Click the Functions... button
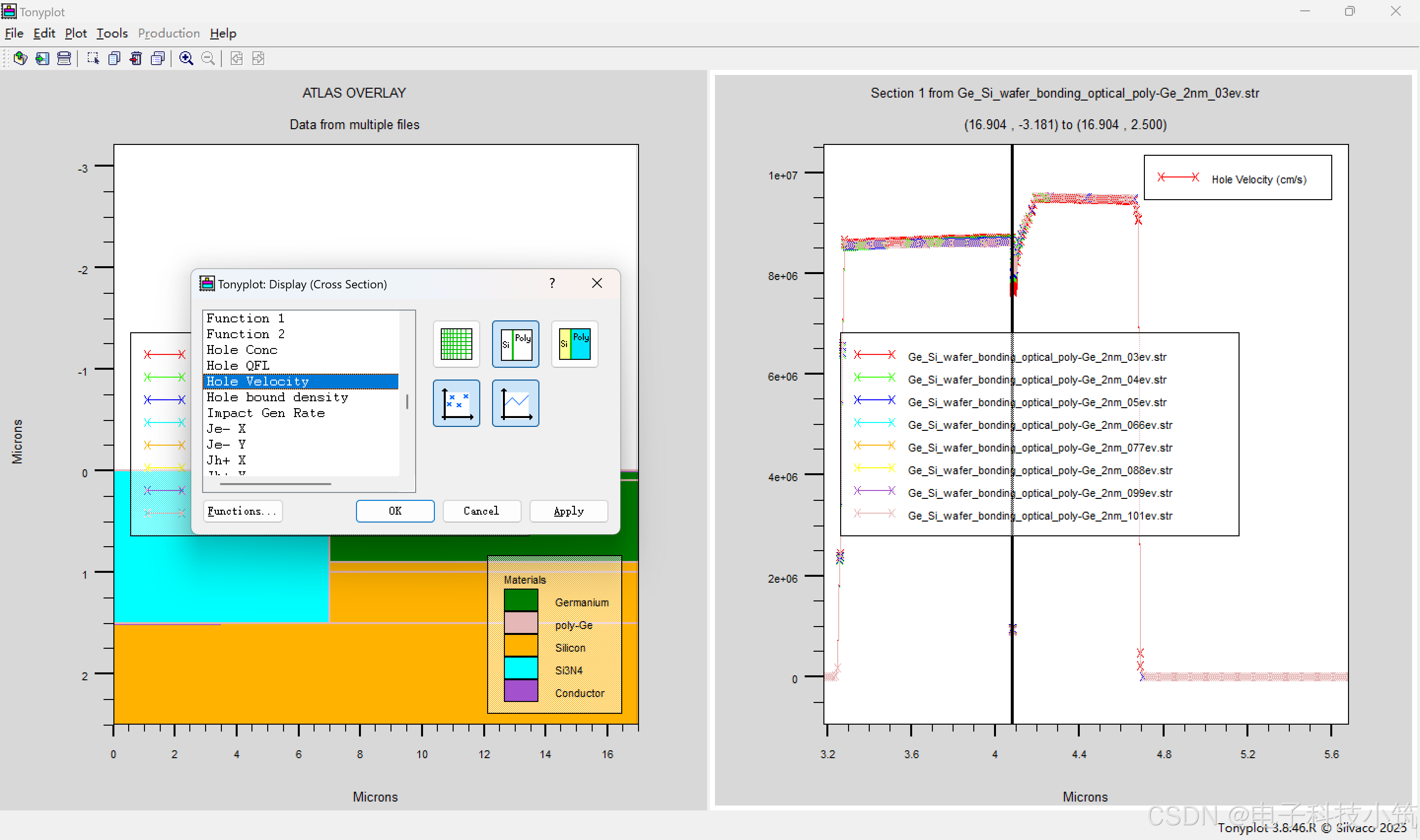 click(242, 511)
